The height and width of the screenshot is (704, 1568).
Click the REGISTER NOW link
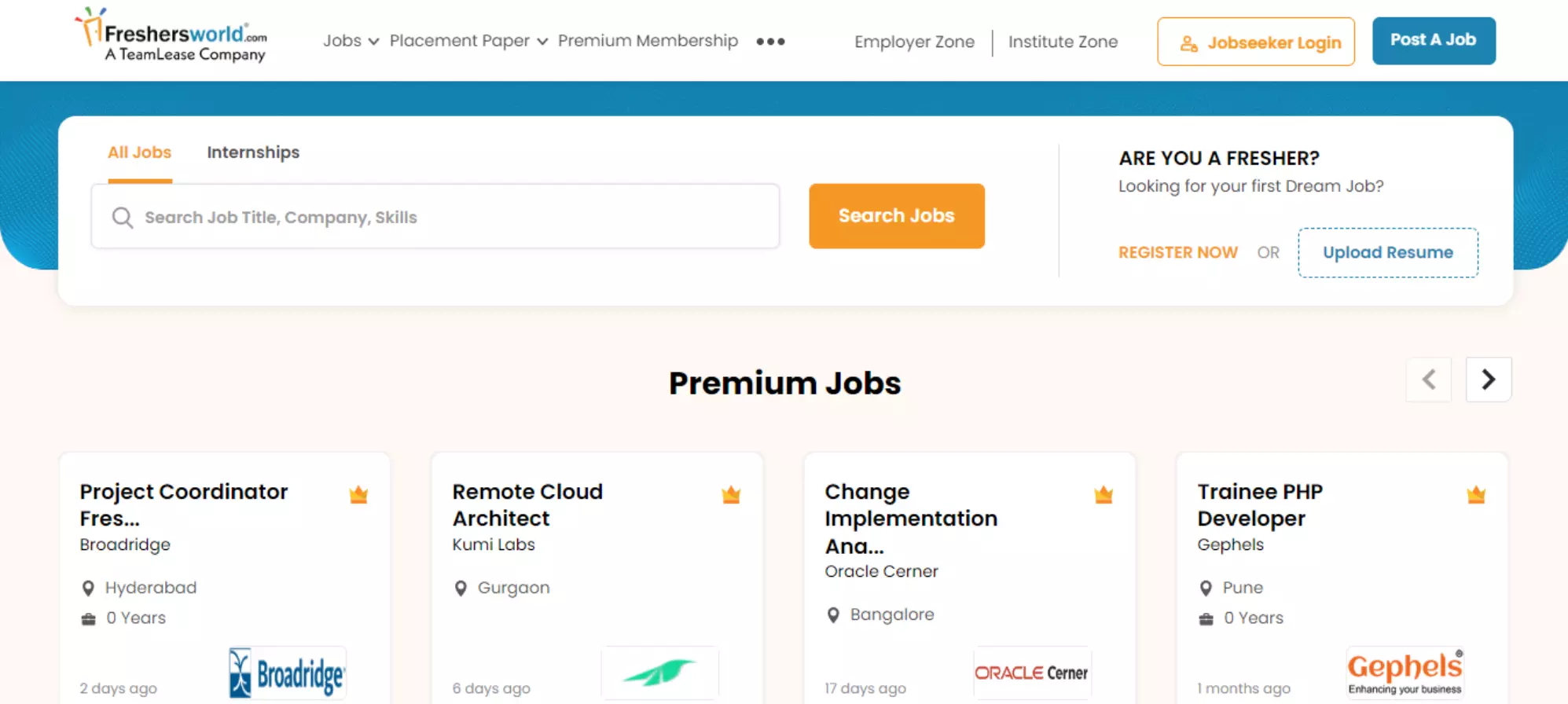click(x=1178, y=253)
